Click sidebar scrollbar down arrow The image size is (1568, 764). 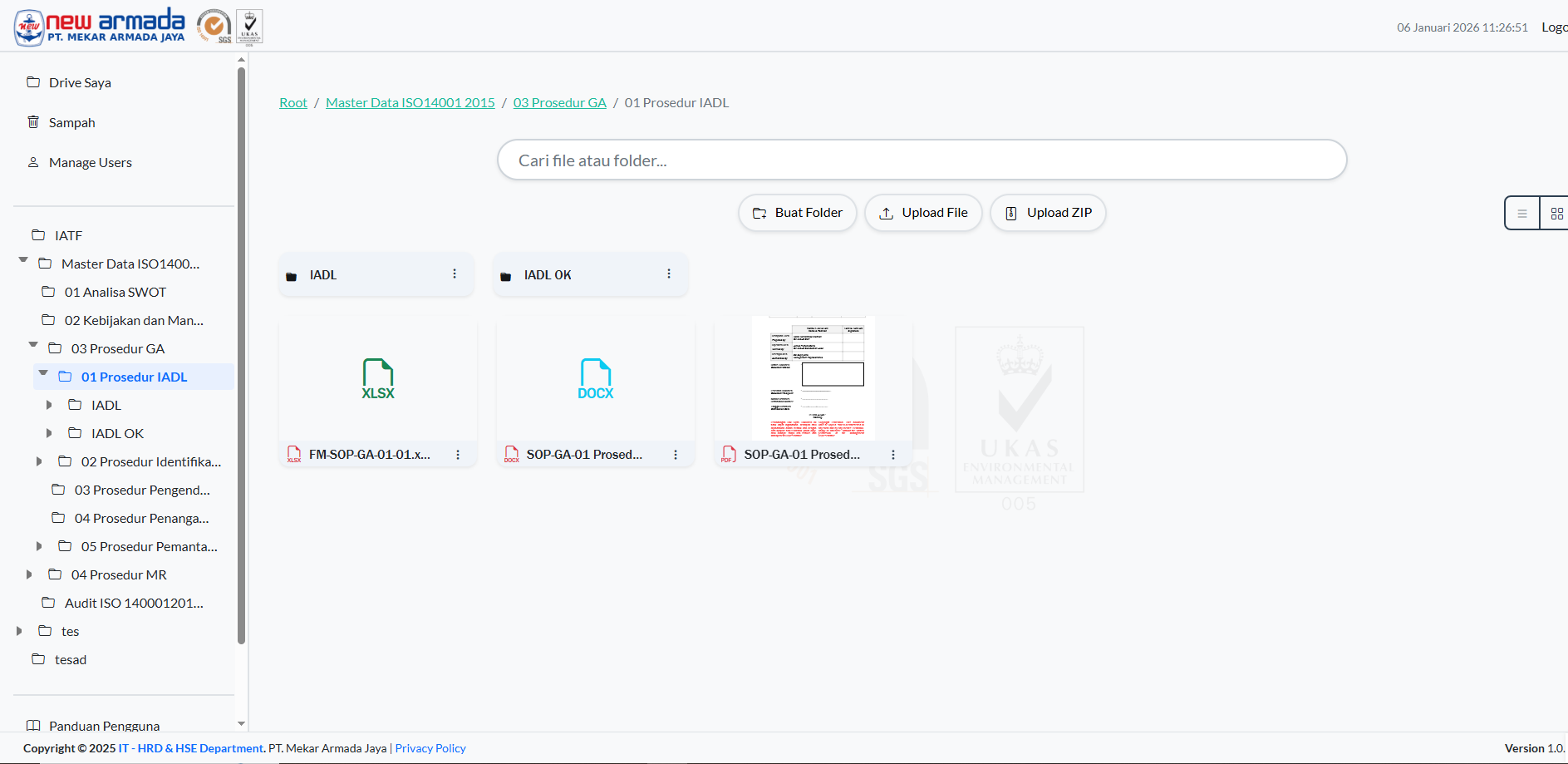point(241,724)
